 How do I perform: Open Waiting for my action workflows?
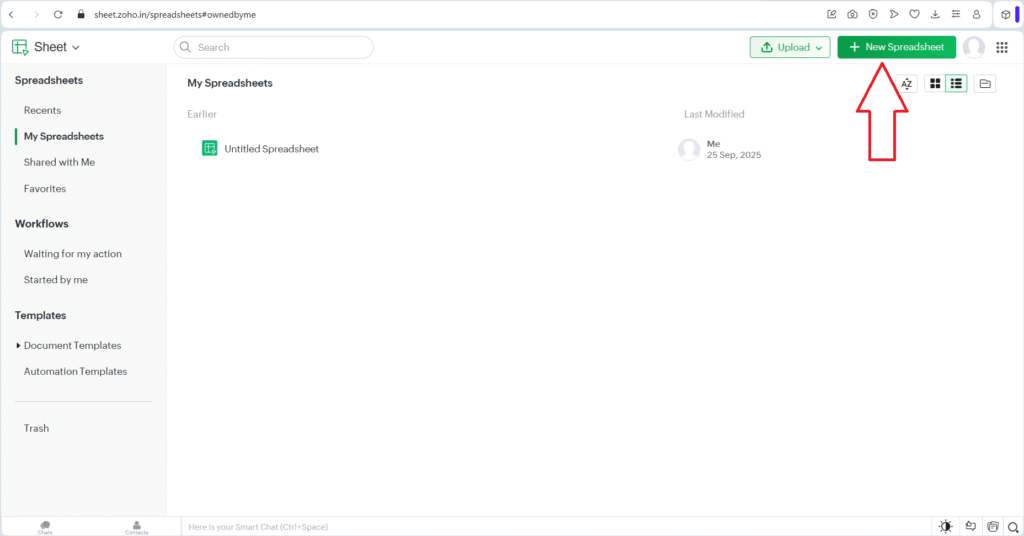coord(72,254)
